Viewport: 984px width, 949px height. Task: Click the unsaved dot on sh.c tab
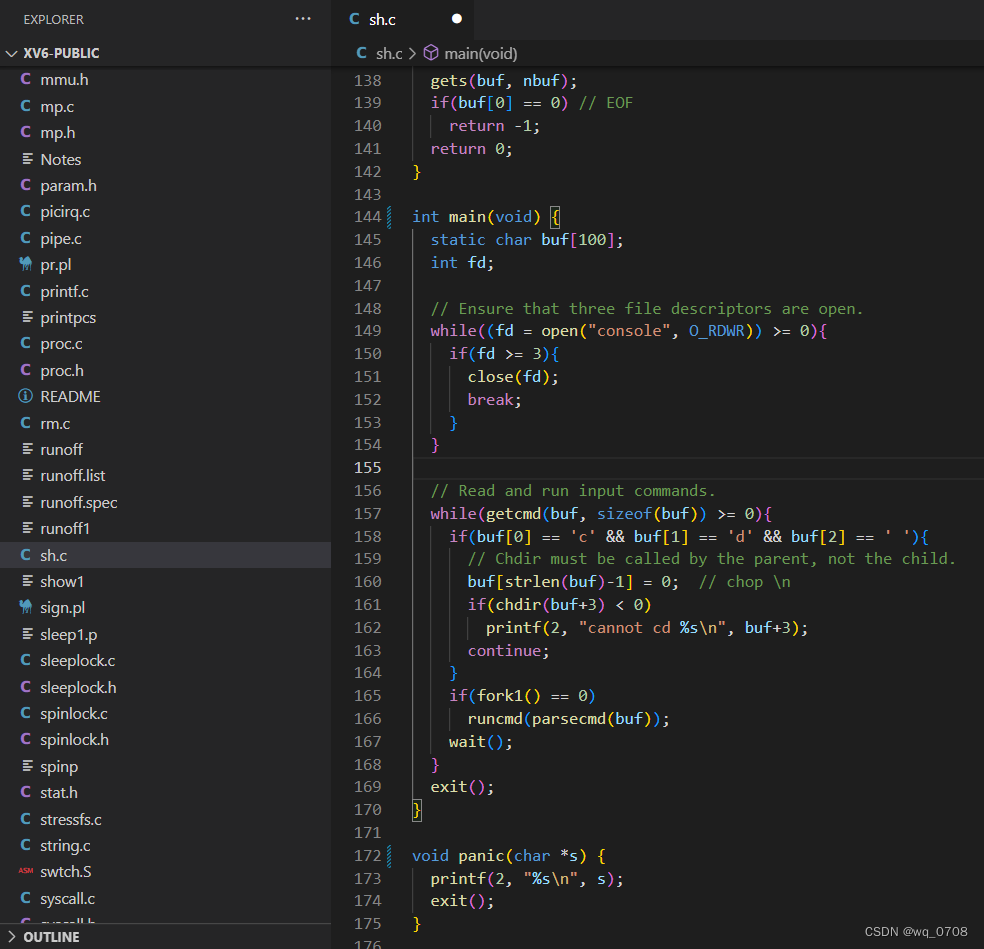click(457, 19)
